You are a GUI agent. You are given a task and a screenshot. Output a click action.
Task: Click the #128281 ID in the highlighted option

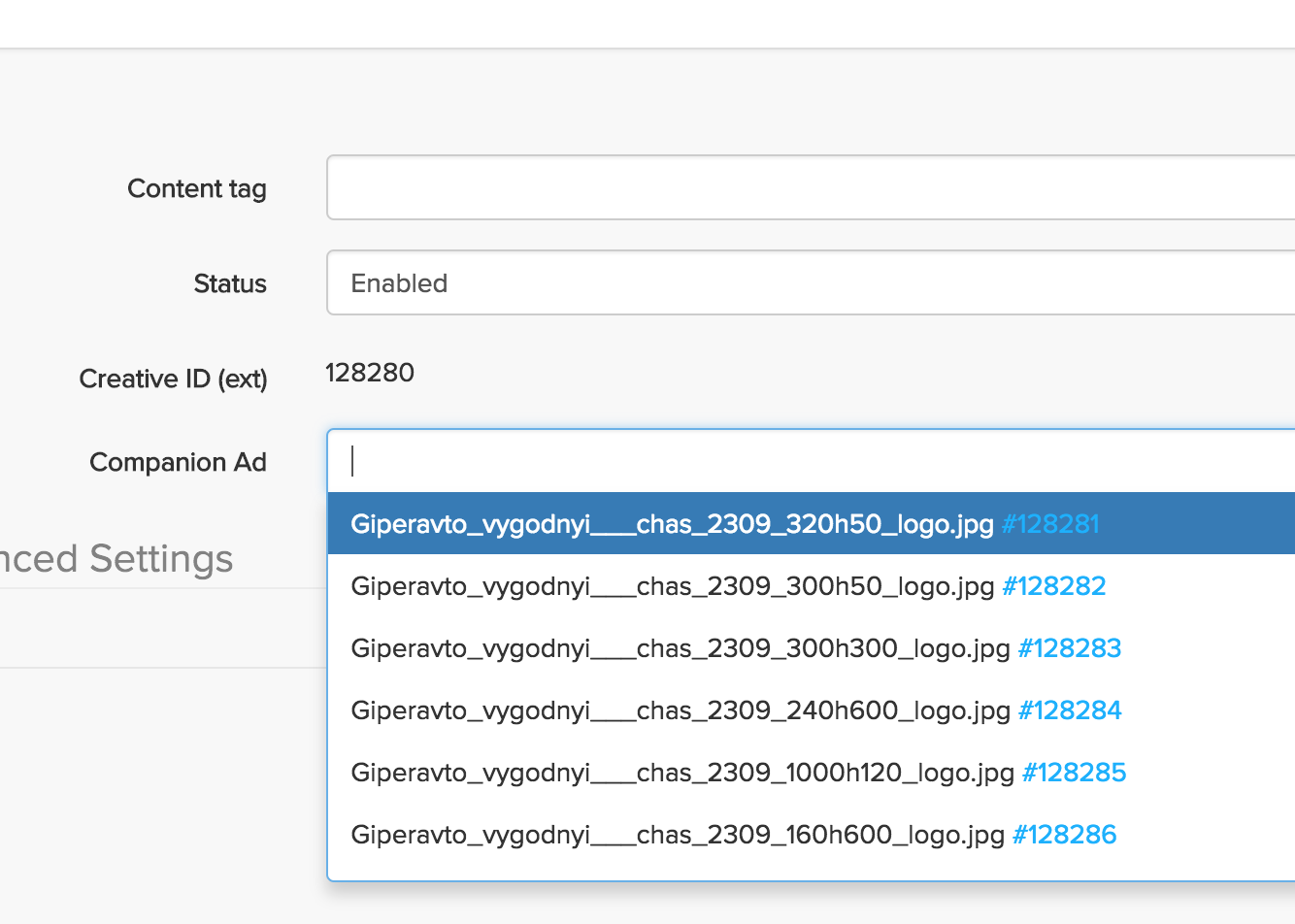1050,524
